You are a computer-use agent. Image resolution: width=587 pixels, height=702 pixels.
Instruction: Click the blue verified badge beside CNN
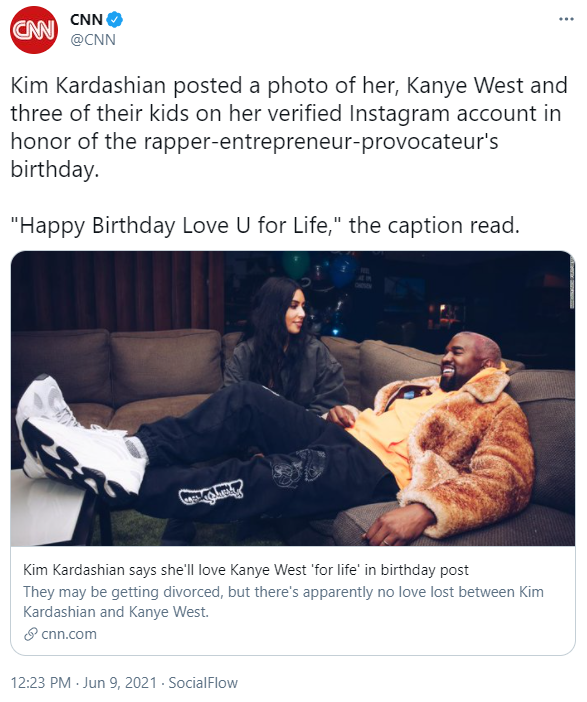(x=115, y=20)
